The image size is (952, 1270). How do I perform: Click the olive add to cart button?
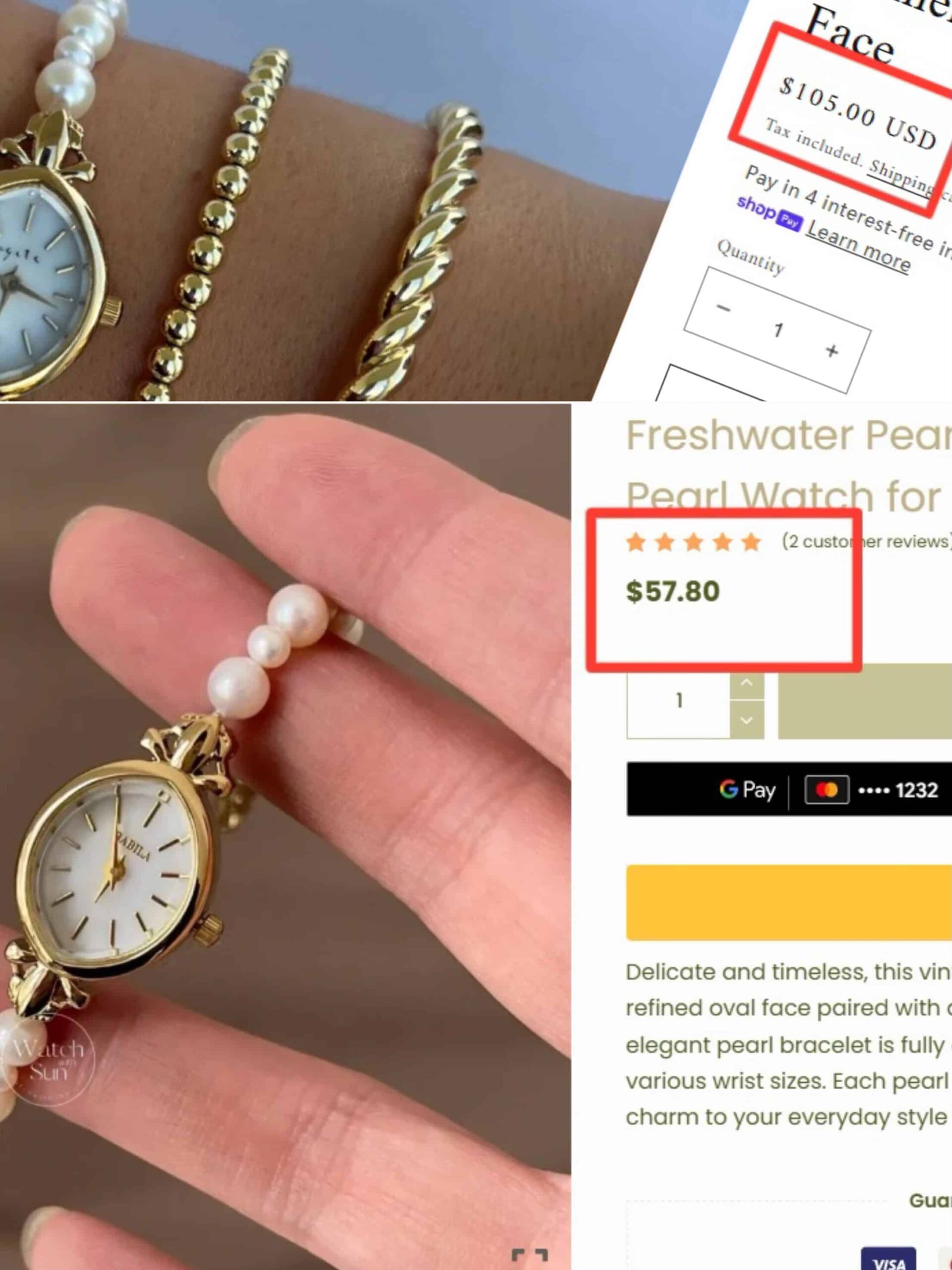coord(865,701)
